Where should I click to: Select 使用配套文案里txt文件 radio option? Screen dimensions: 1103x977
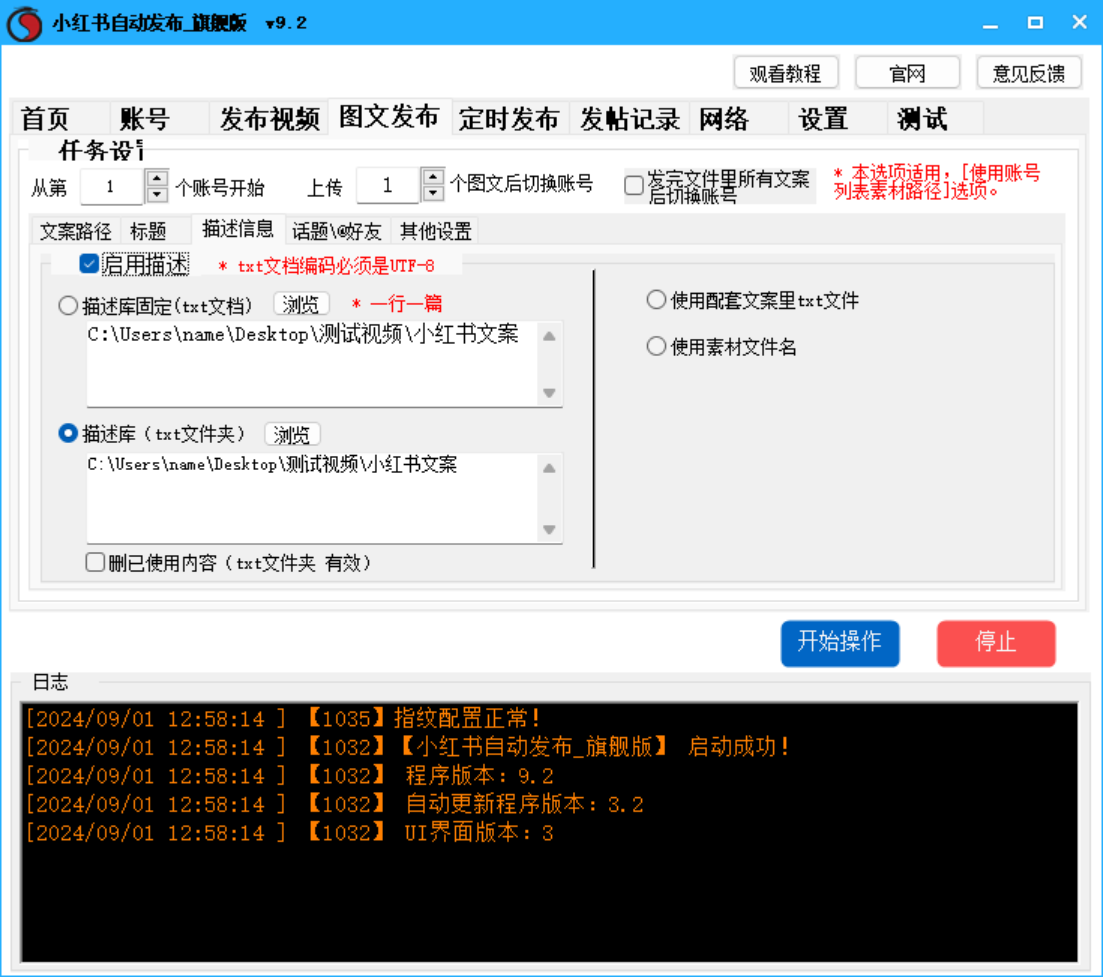coord(656,300)
